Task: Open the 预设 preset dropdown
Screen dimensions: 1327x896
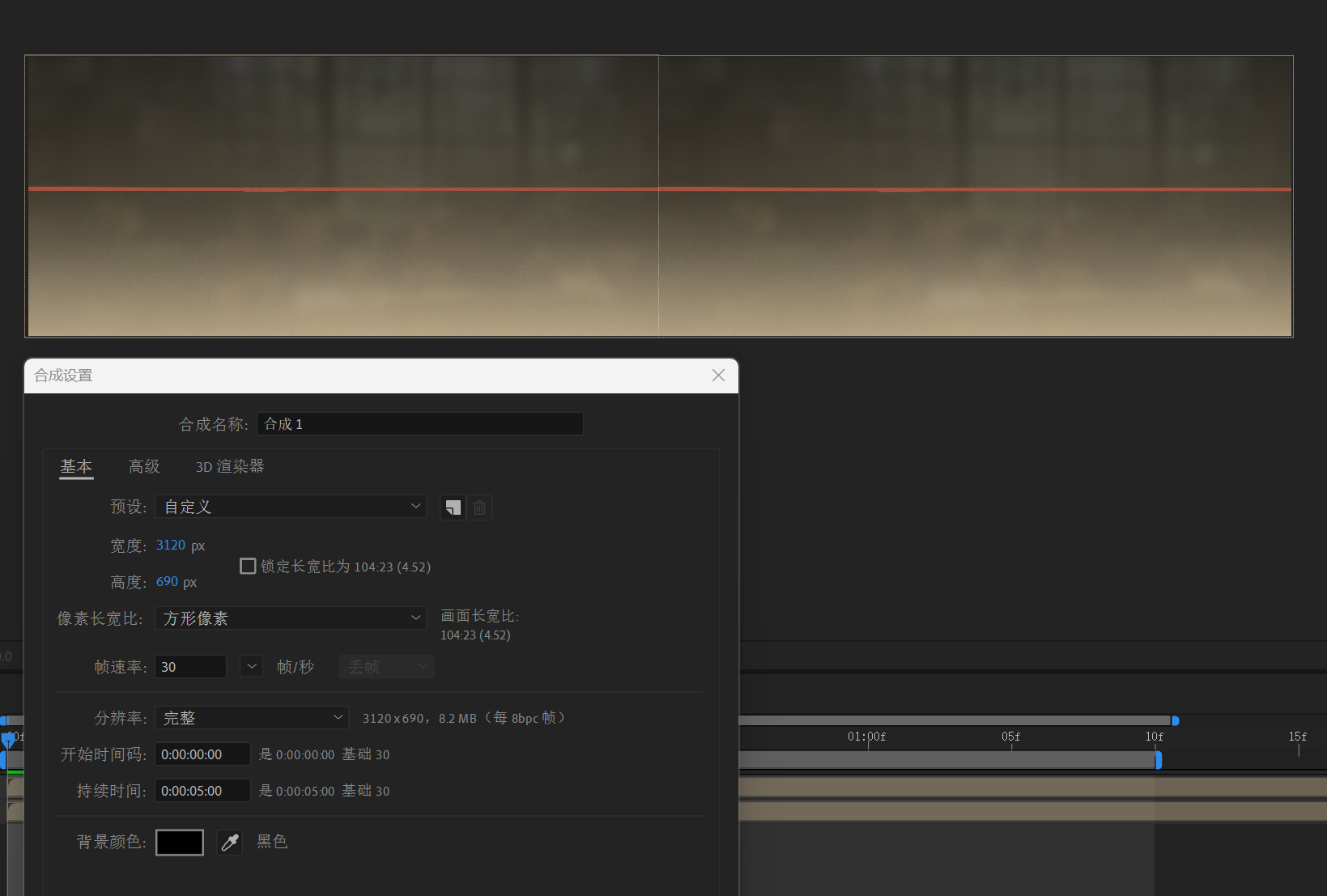Action: tap(291, 507)
